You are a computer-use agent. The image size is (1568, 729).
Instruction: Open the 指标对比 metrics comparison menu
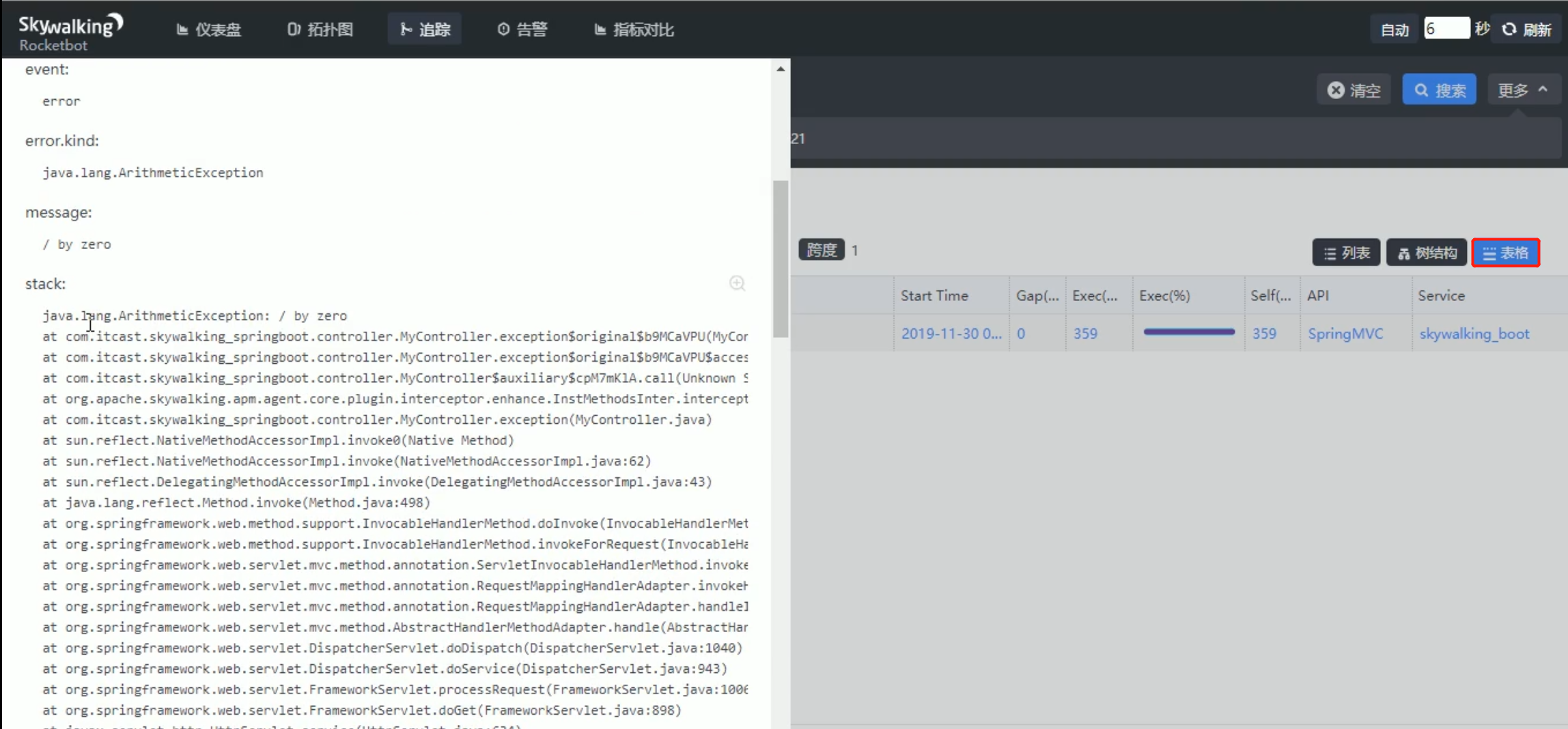coord(634,29)
